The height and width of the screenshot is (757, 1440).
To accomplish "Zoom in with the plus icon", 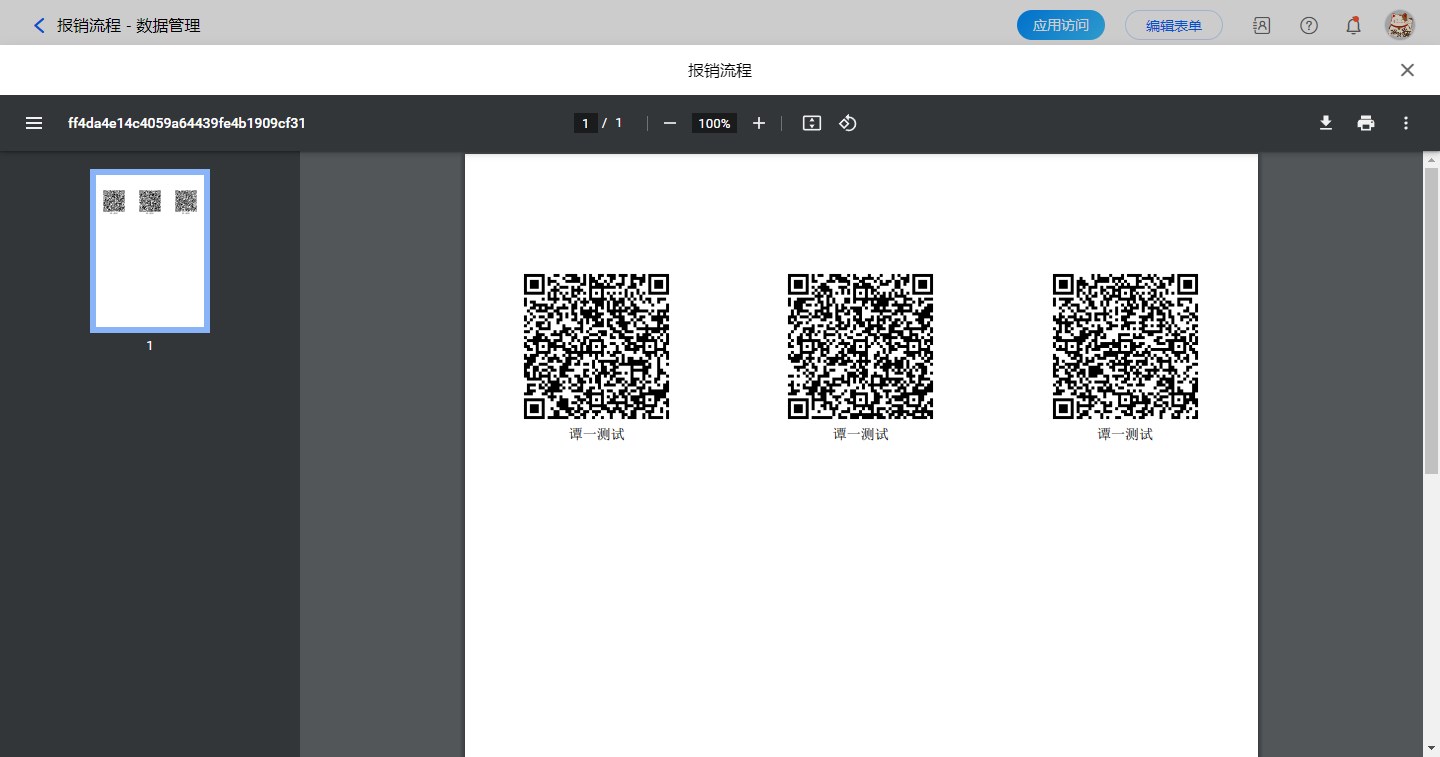I will click(759, 123).
